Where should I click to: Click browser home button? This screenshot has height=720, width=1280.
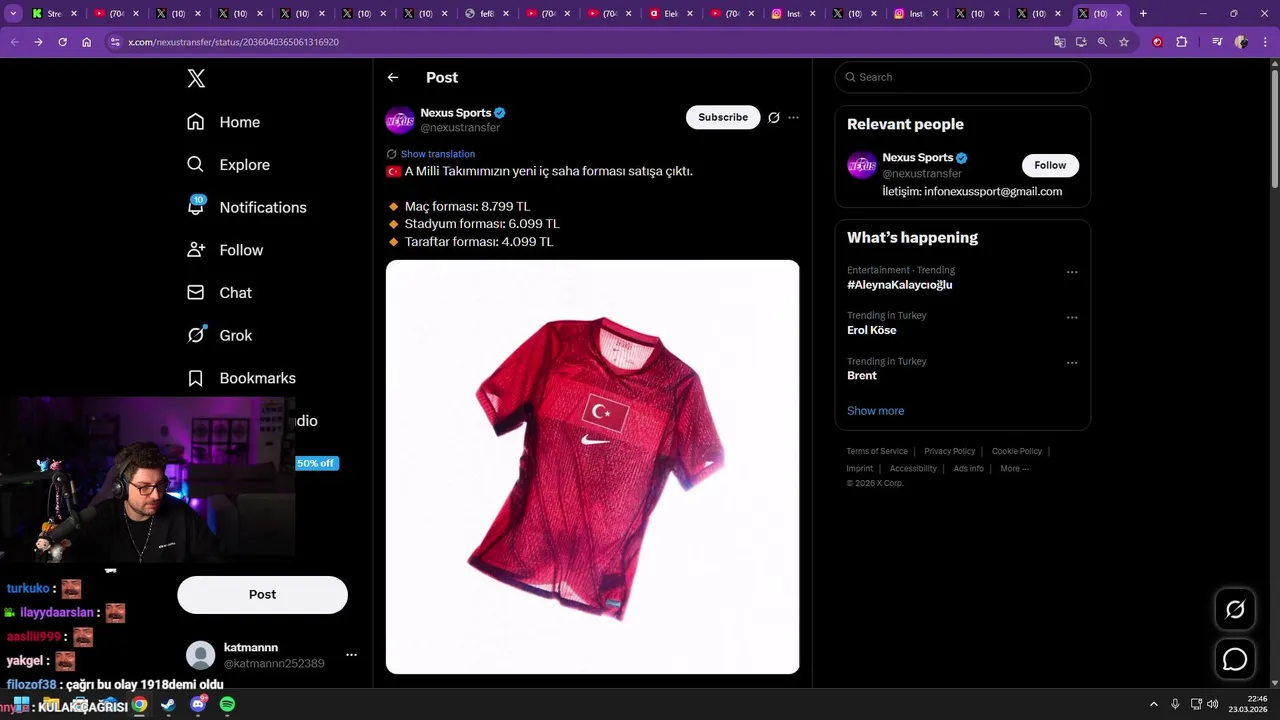(x=87, y=42)
